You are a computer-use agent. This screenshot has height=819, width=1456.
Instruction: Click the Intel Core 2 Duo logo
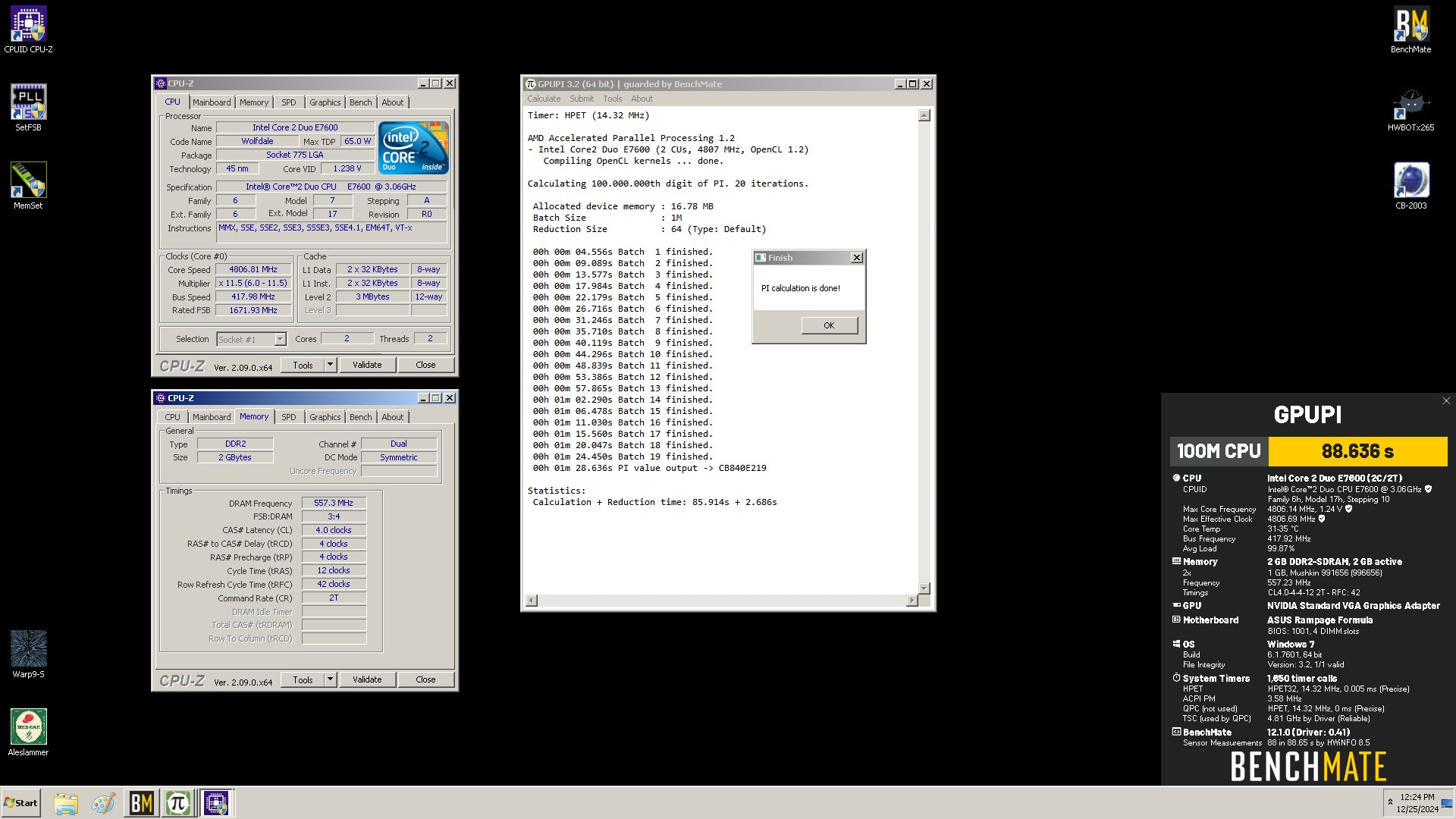pyautogui.click(x=413, y=148)
